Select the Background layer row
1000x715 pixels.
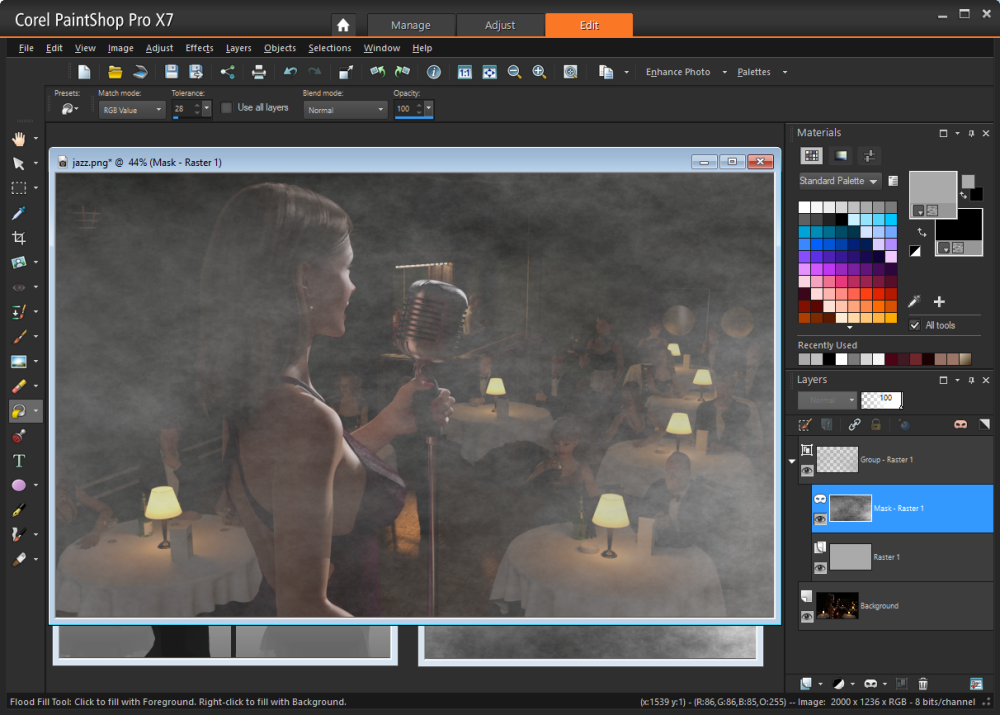(895, 606)
